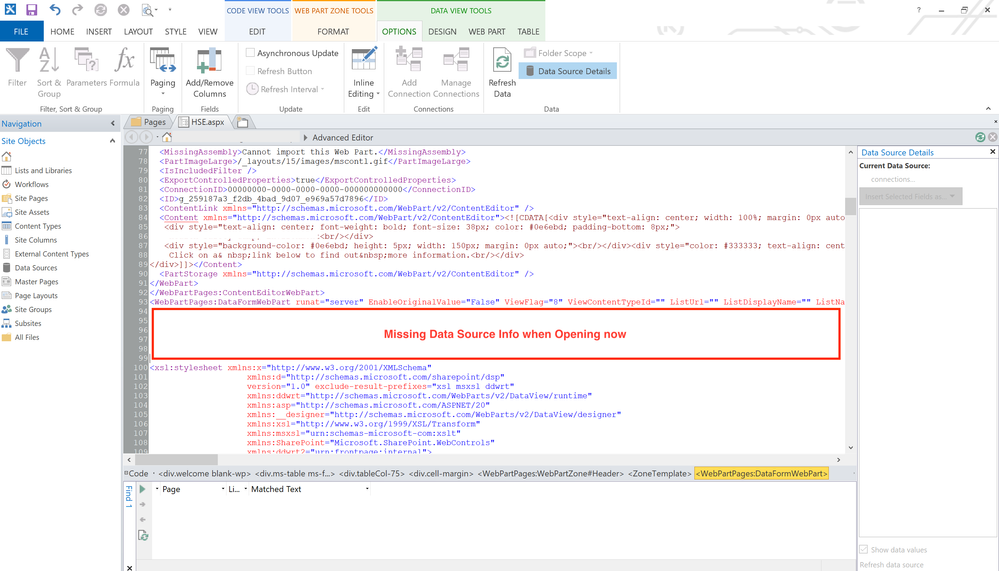Image resolution: width=999 pixels, height=571 pixels.
Task: Select the ZoneTemplate tag breadcrumb
Action: [x=659, y=473]
